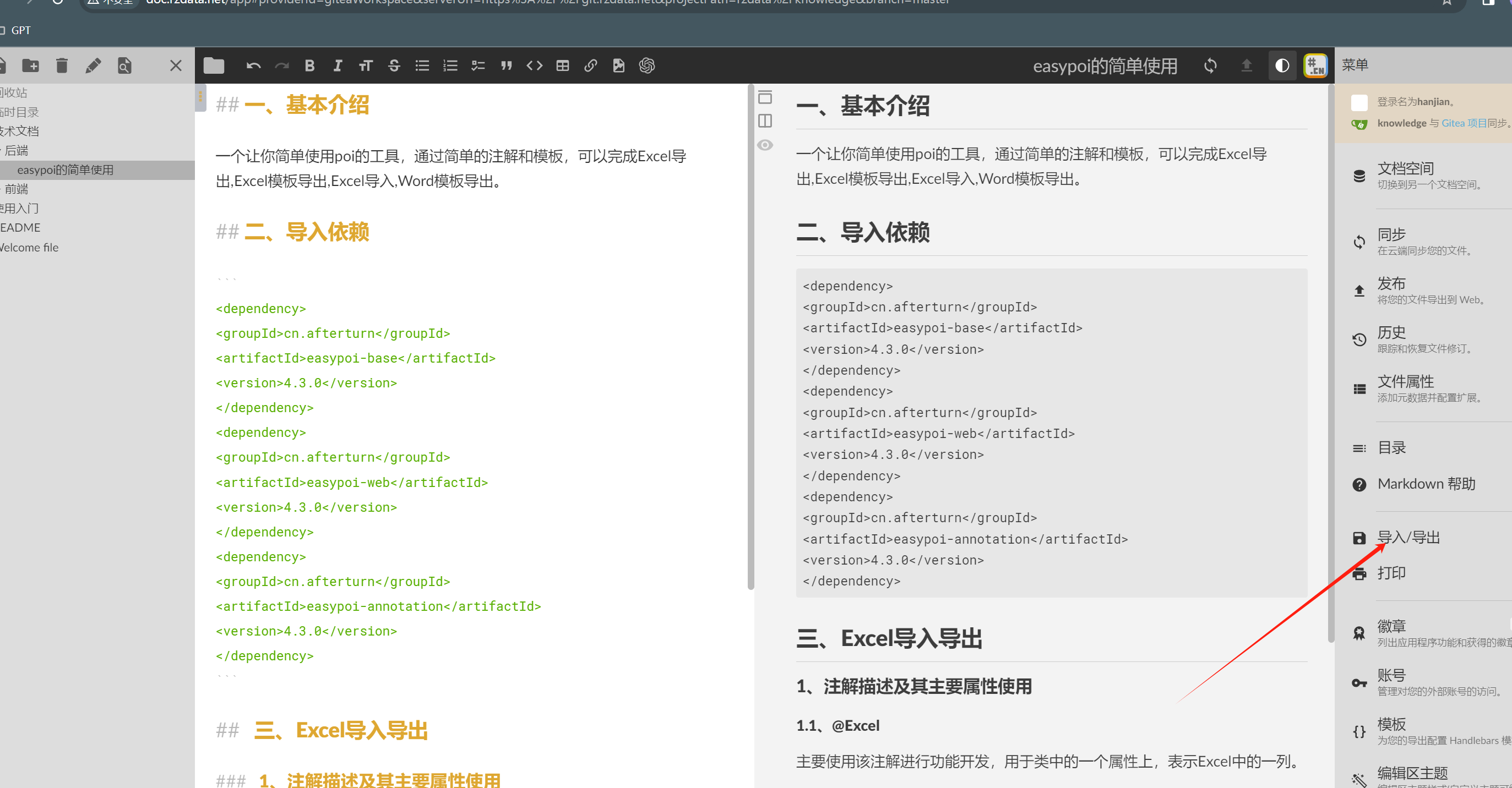Screen dimensions: 1512x788
Task: Toggle side-by-side reader mode icon
Action: 765,121
